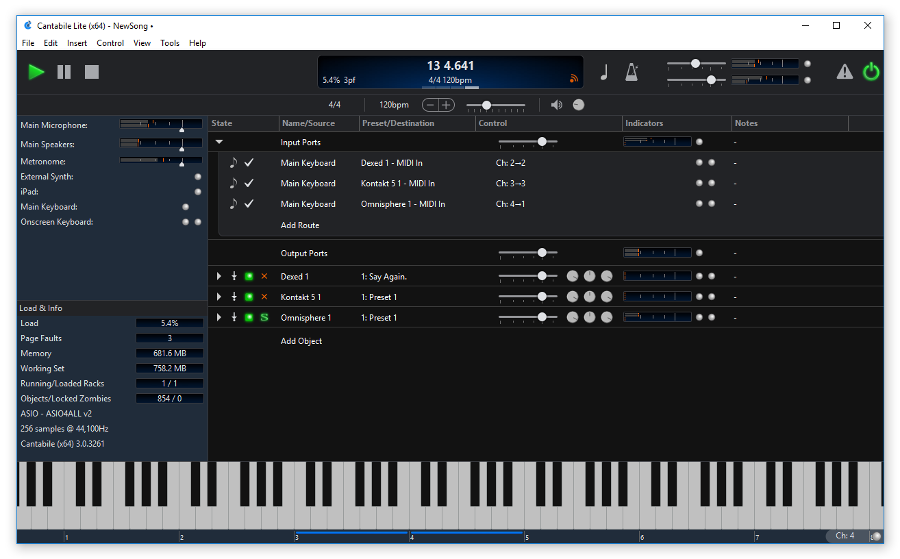
Task: Open the Edit menu
Action: coord(51,43)
